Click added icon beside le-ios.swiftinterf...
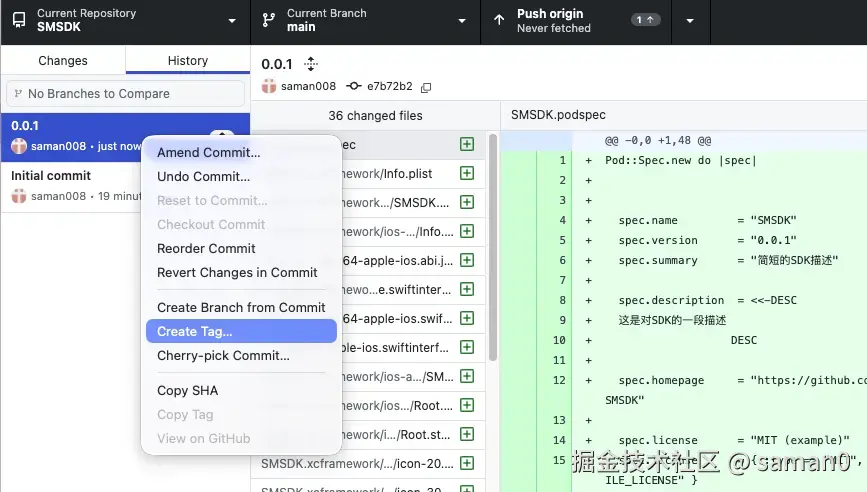The width and height of the screenshot is (867, 492). pos(467,348)
